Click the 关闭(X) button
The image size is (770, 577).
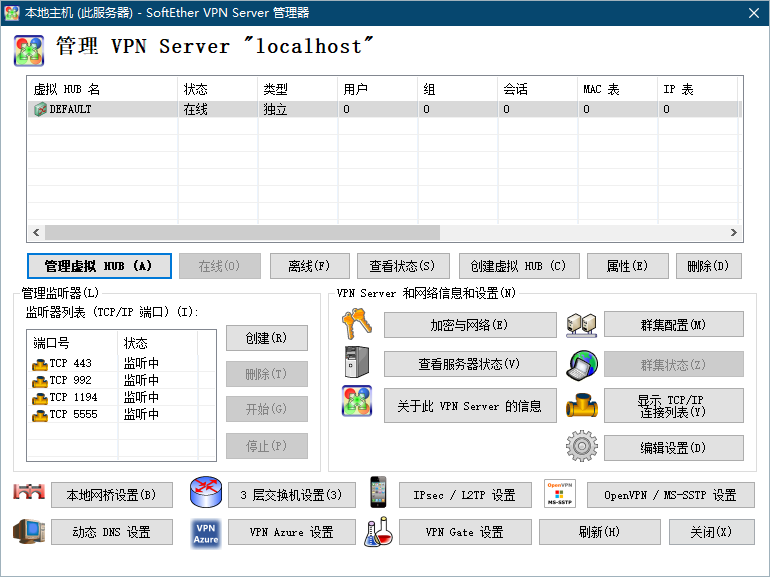tap(712, 532)
